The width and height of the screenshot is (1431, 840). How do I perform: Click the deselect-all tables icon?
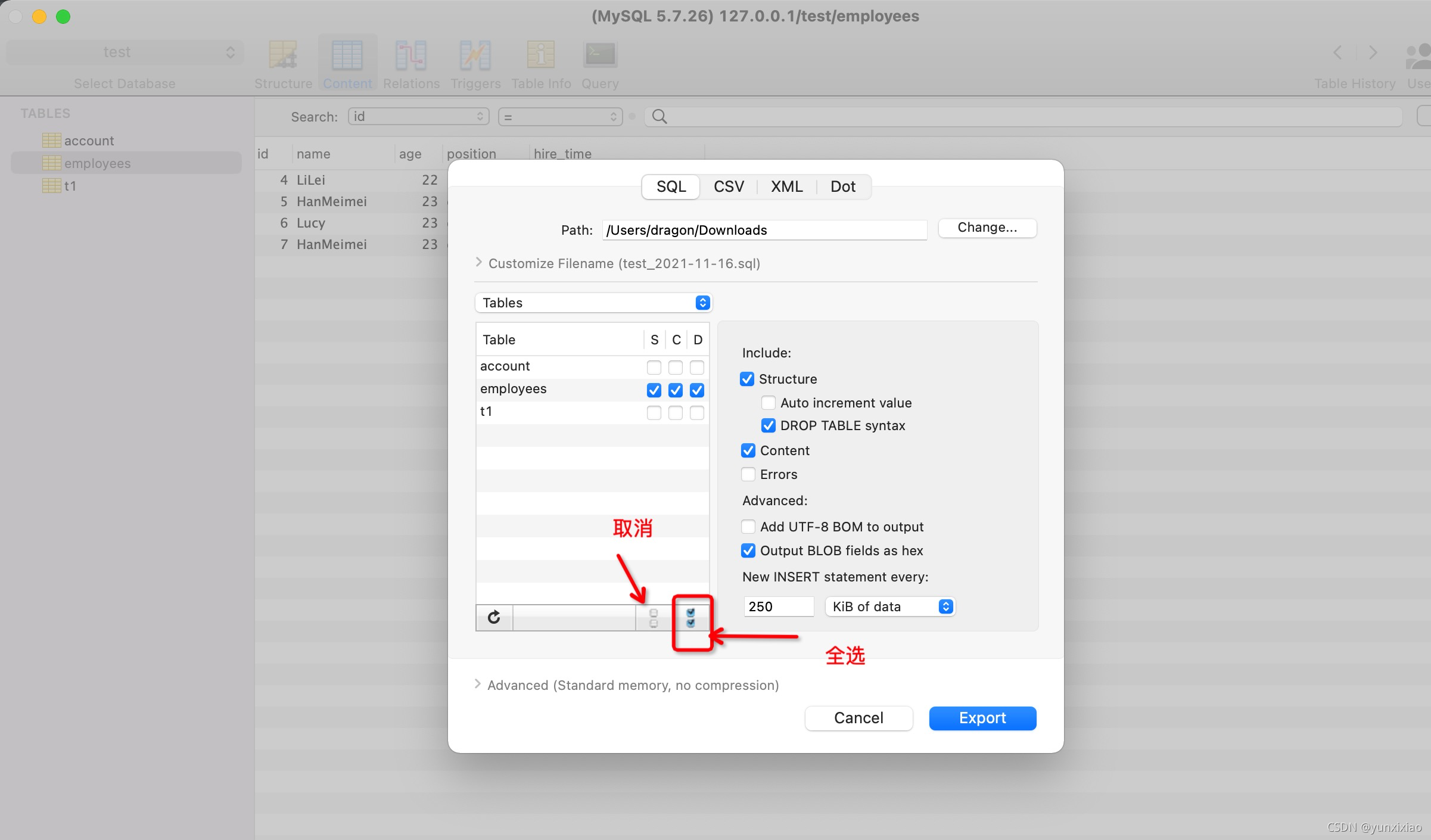654,618
